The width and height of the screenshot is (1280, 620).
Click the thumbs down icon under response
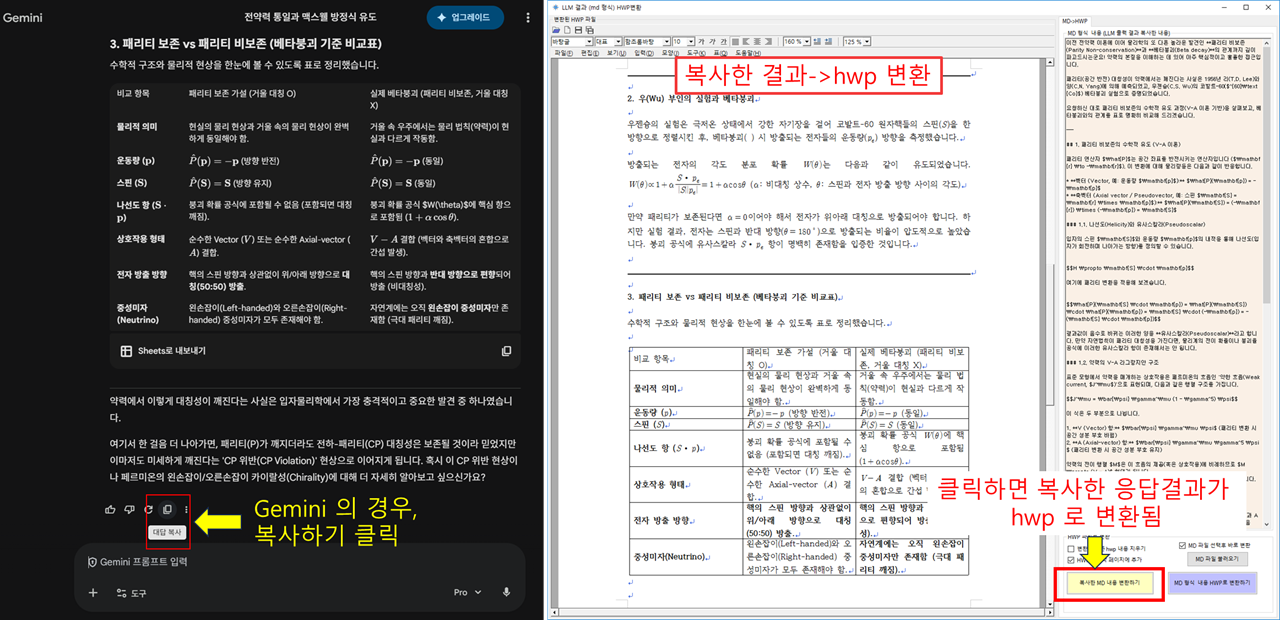pos(129,510)
